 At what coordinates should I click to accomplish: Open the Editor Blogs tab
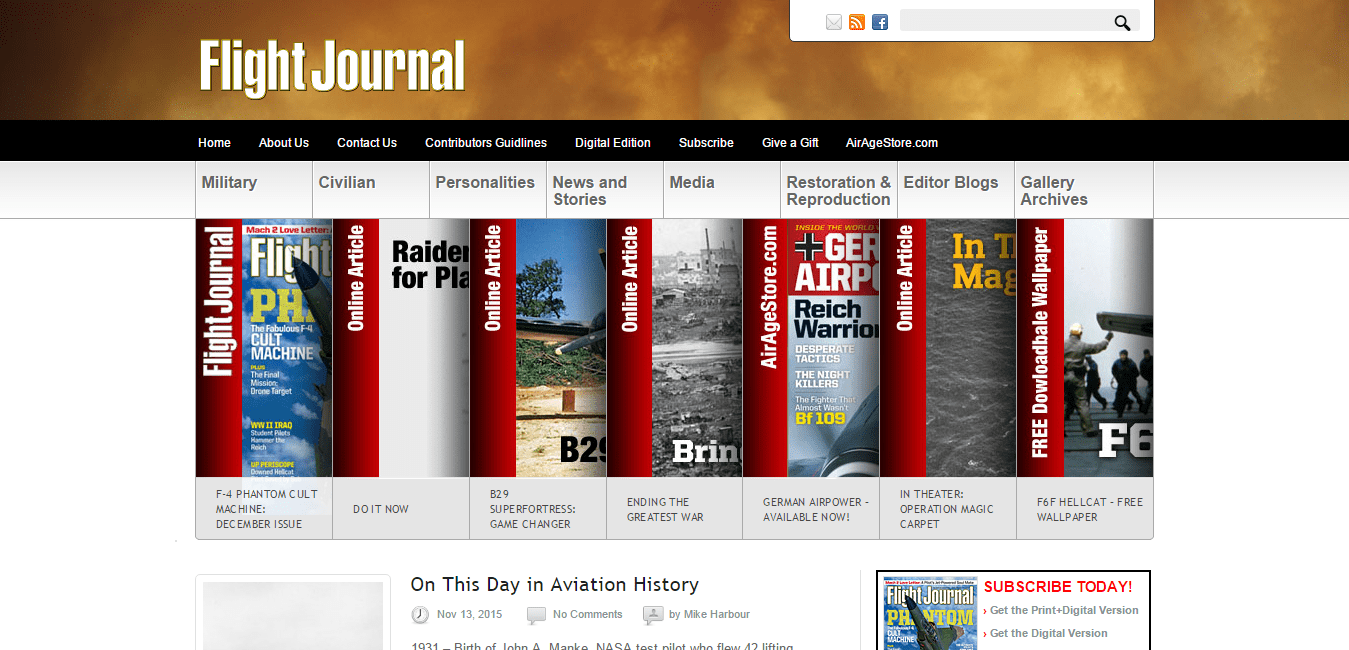pyautogui.click(x=956, y=190)
